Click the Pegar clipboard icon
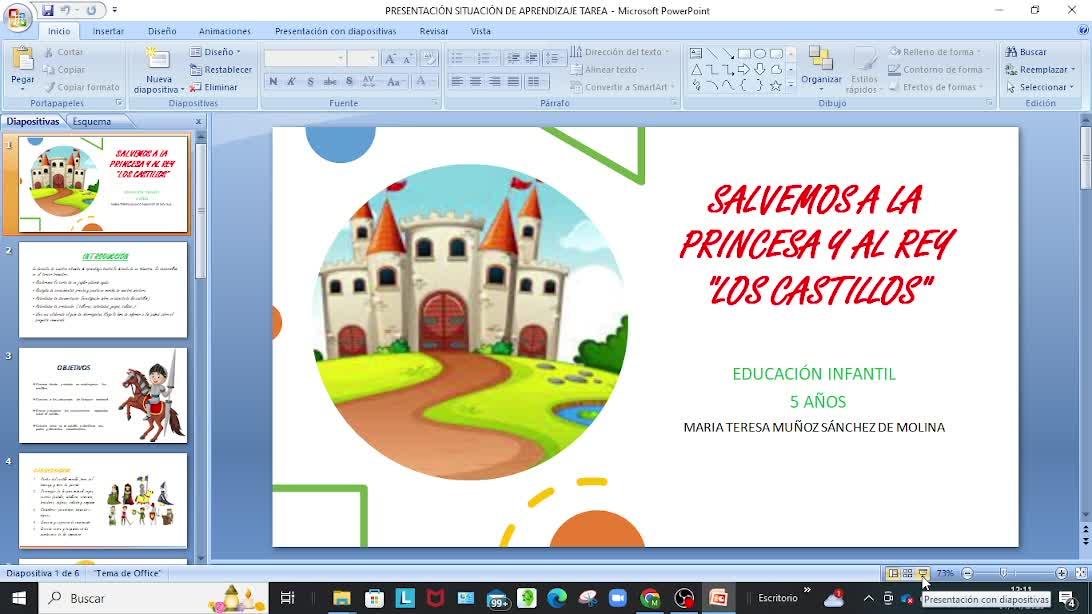 pyautogui.click(x=22, y=60)
